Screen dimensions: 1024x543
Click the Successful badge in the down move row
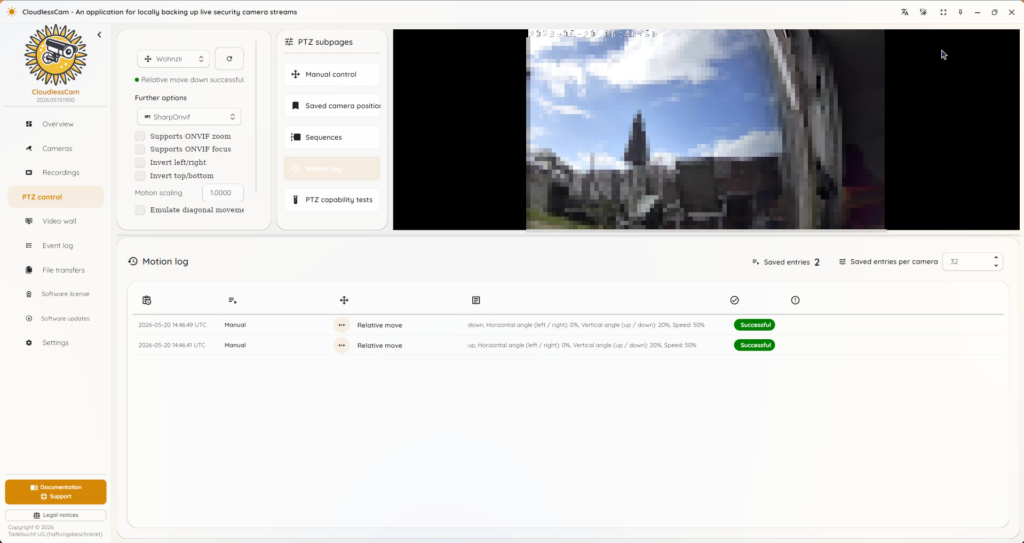click(x=754, y=325)
